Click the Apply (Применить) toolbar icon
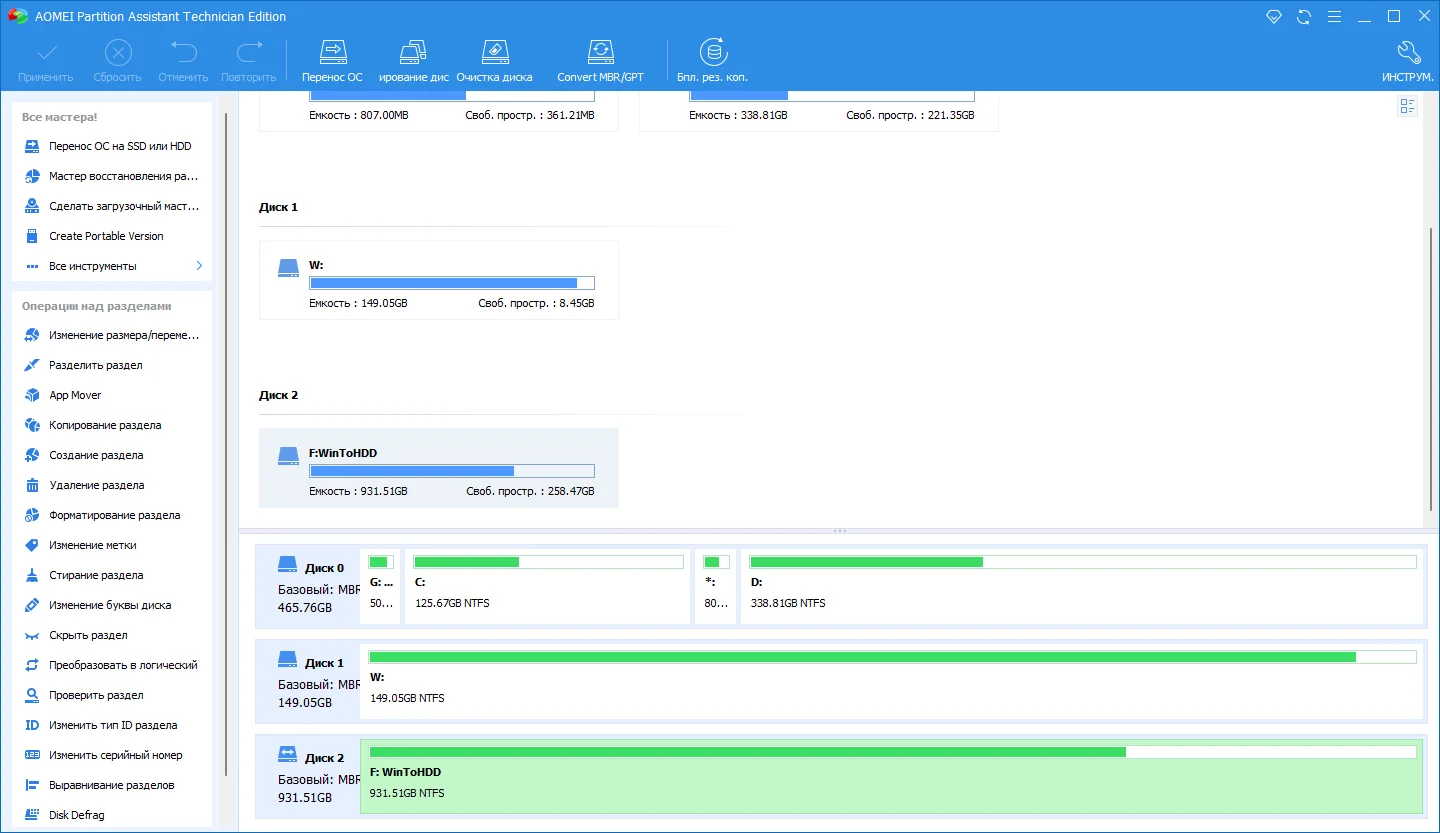 [46, 62]
